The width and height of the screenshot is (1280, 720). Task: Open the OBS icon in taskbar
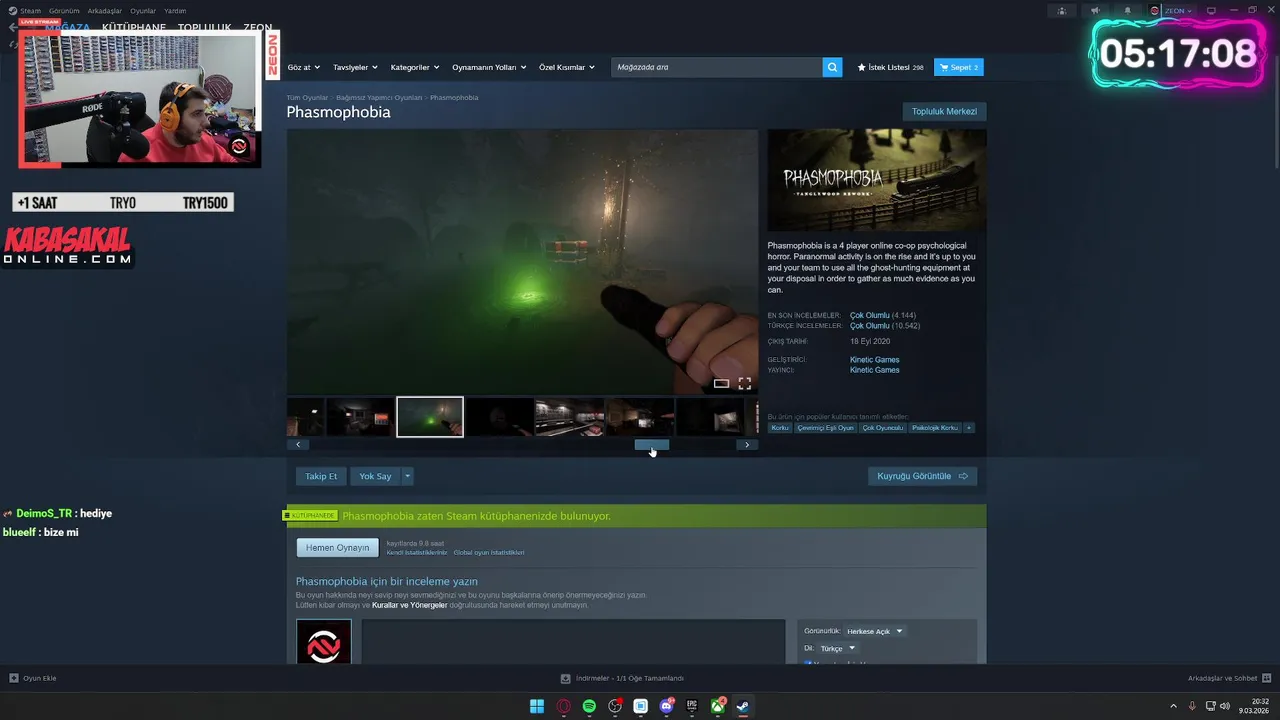(x=615, y=706)
